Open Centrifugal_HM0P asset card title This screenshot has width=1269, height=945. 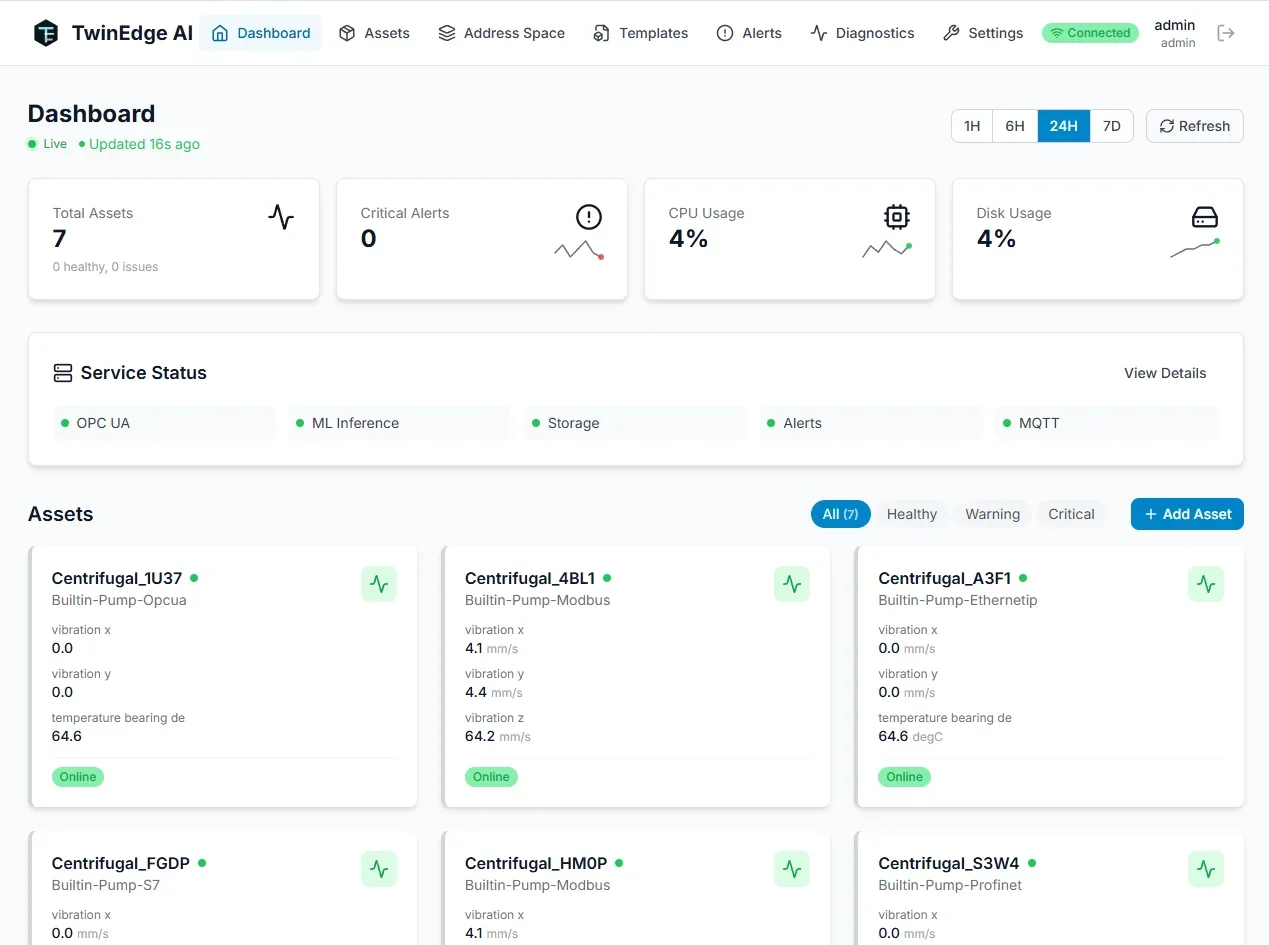tap(536, 863)
